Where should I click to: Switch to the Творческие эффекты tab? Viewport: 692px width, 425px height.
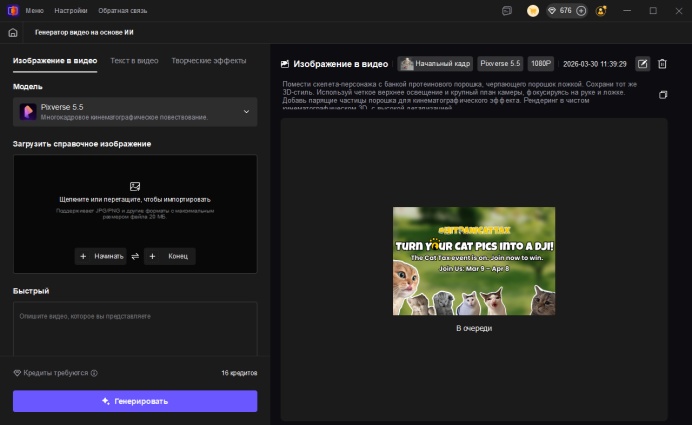click(208, 61)
